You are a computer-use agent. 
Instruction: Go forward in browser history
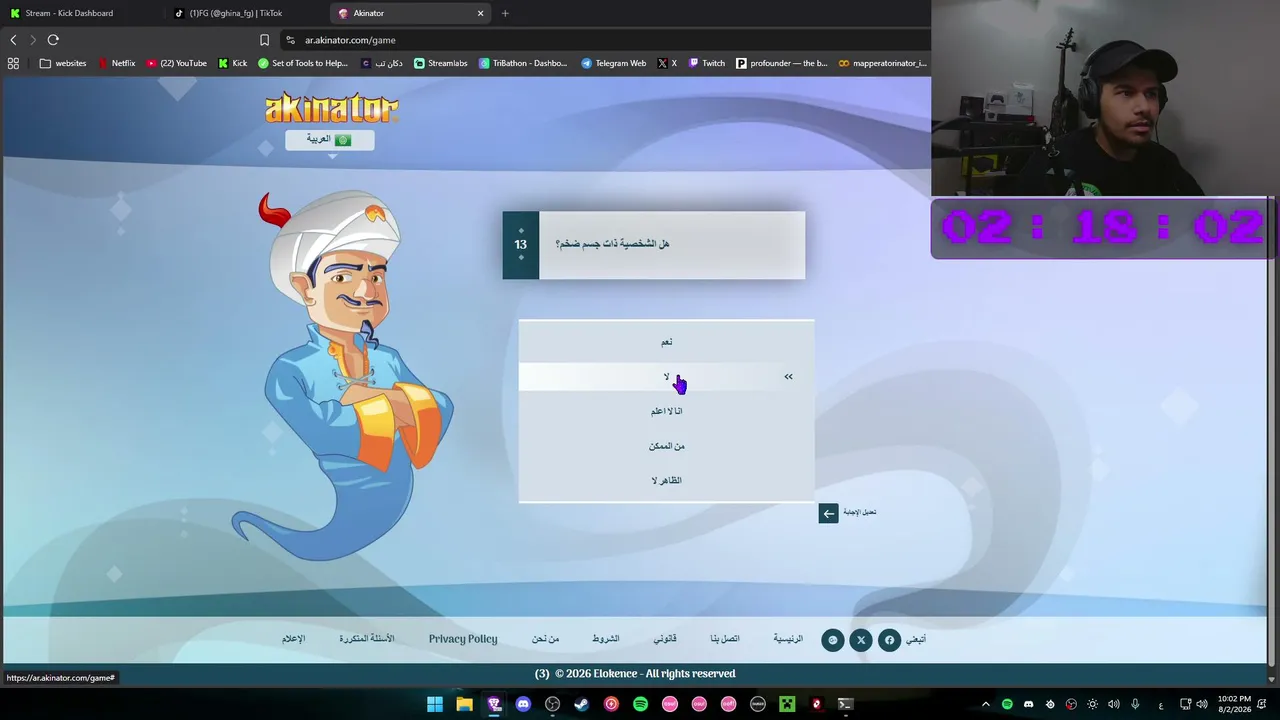click(x=33, y=40)
